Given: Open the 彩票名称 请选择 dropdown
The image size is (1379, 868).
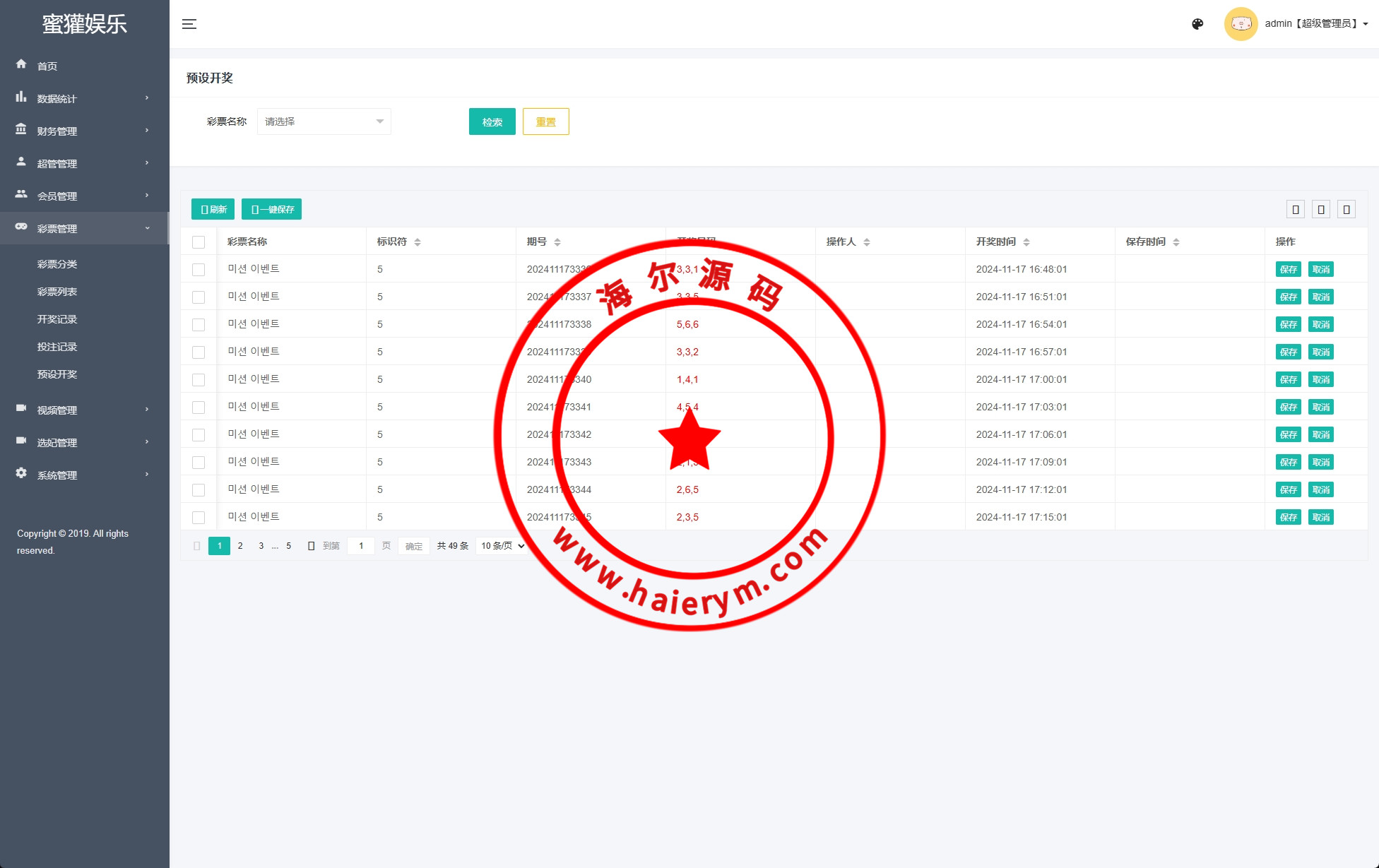Looking at the screenshot, I should [324, 121].
